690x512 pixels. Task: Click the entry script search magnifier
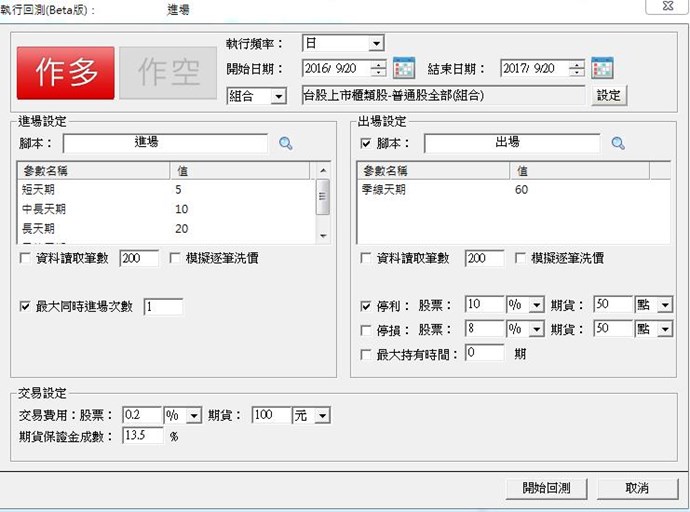point(286,144)
